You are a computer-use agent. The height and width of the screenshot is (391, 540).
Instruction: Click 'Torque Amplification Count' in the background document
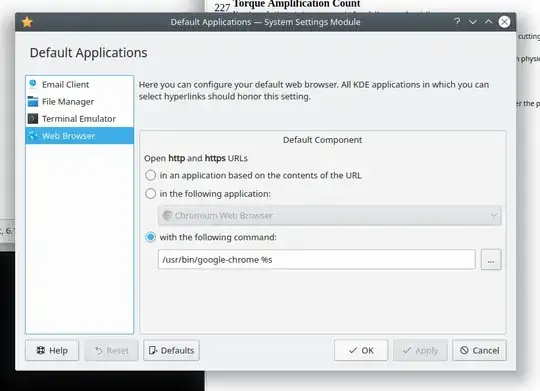click(297, 3)
